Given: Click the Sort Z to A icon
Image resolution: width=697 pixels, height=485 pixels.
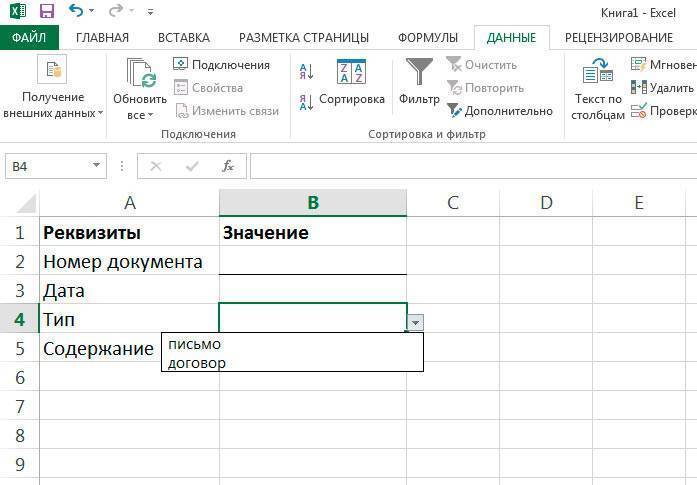Looking at the screenshot, I should click(x=306, y=101).
